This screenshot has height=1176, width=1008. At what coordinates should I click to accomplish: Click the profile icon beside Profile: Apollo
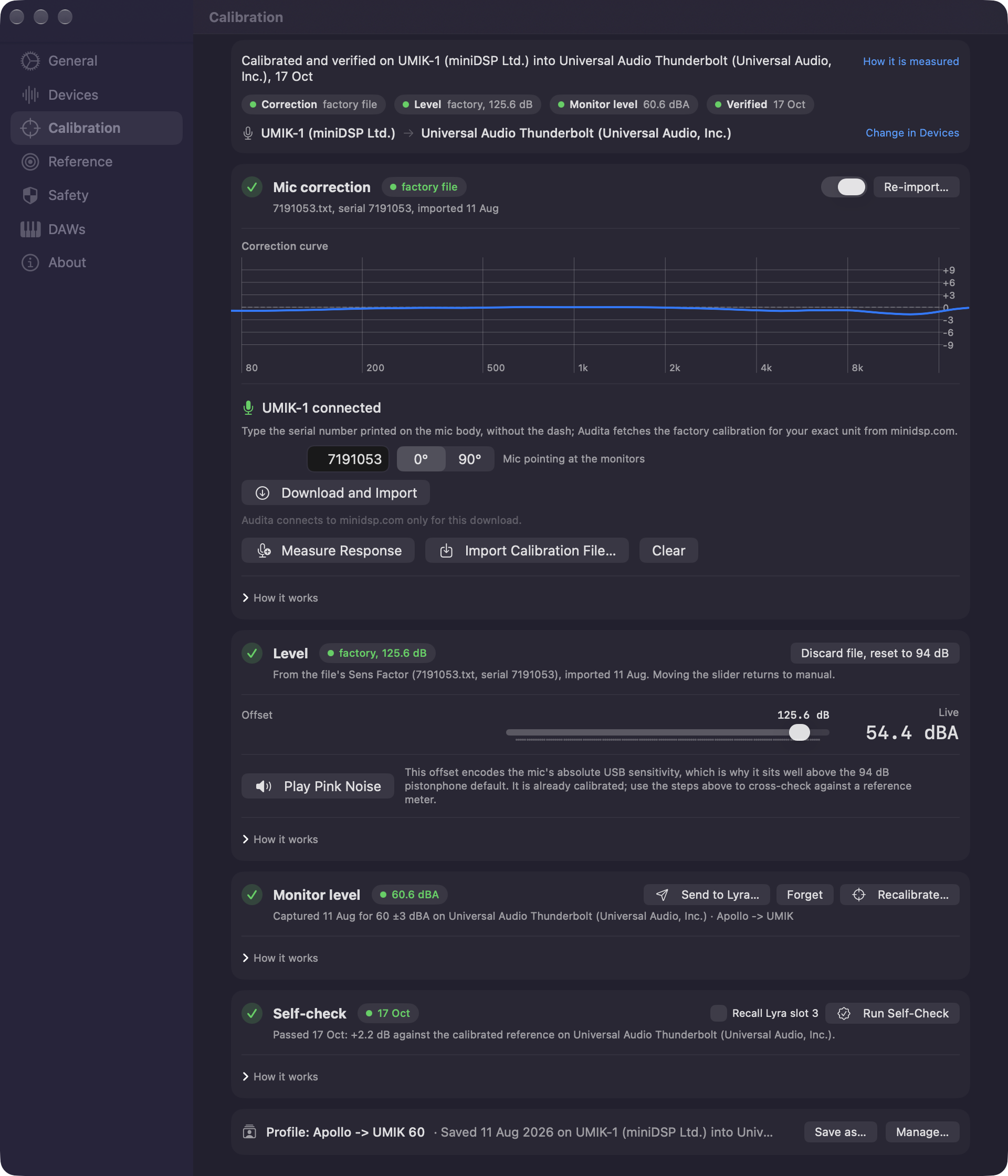(x=249, y=1132)
